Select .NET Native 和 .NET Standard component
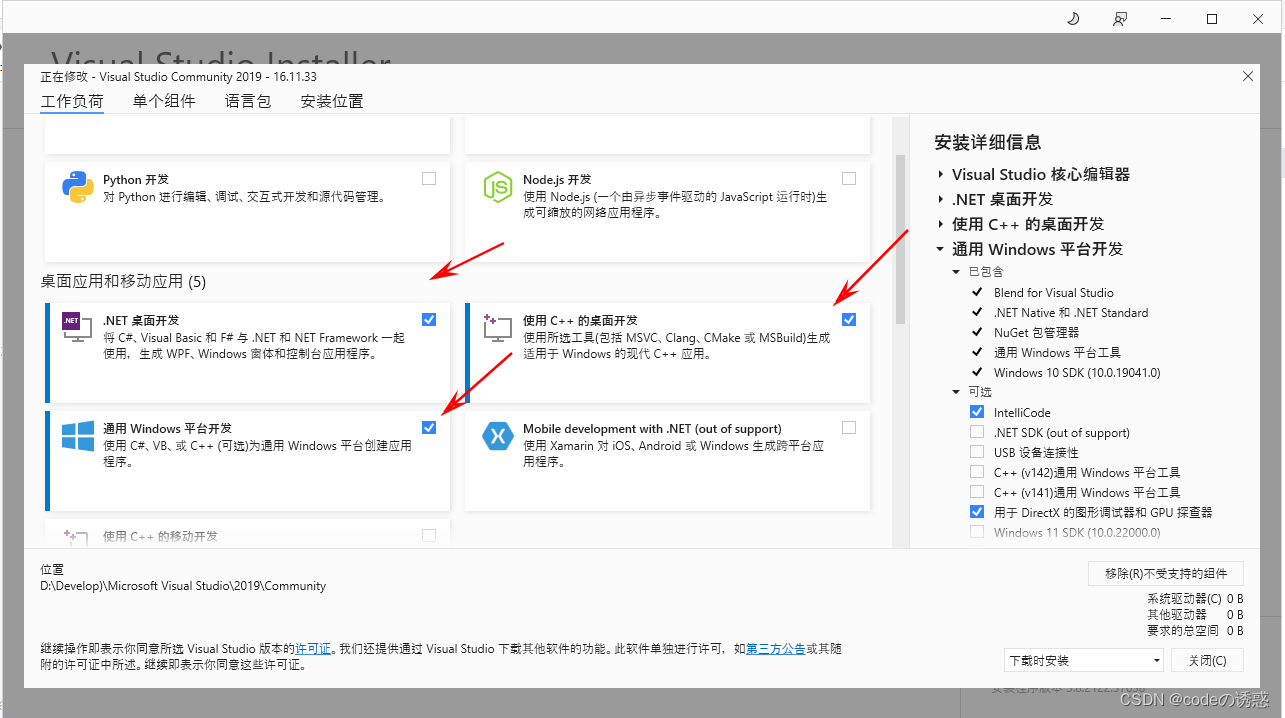The height and width of the screenshot is (718, 1285). pos(1071,313)
